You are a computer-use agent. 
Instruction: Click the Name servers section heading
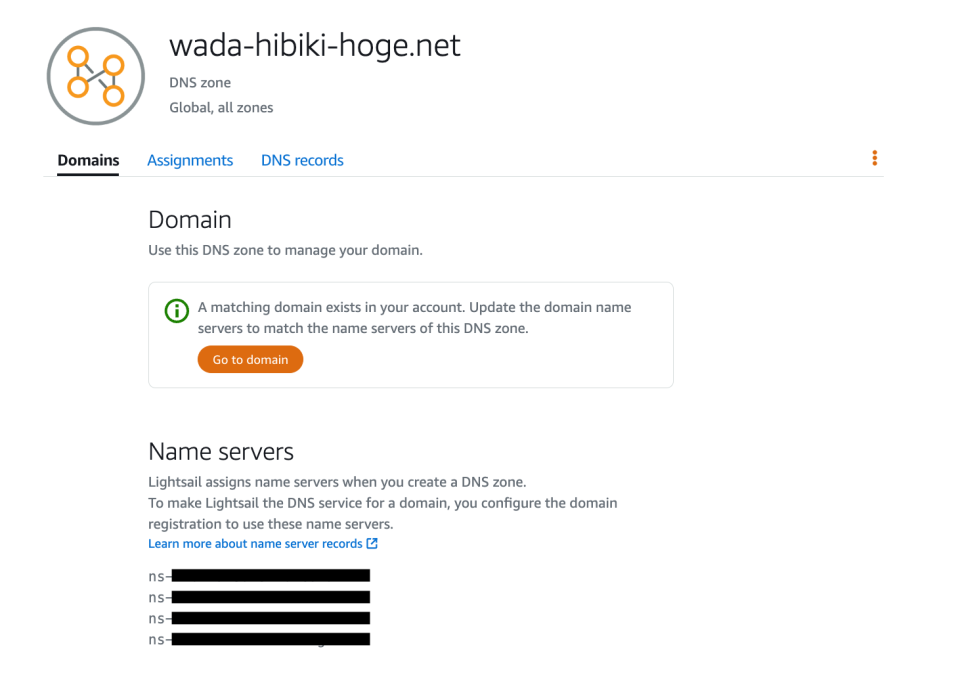click(221, 451)
